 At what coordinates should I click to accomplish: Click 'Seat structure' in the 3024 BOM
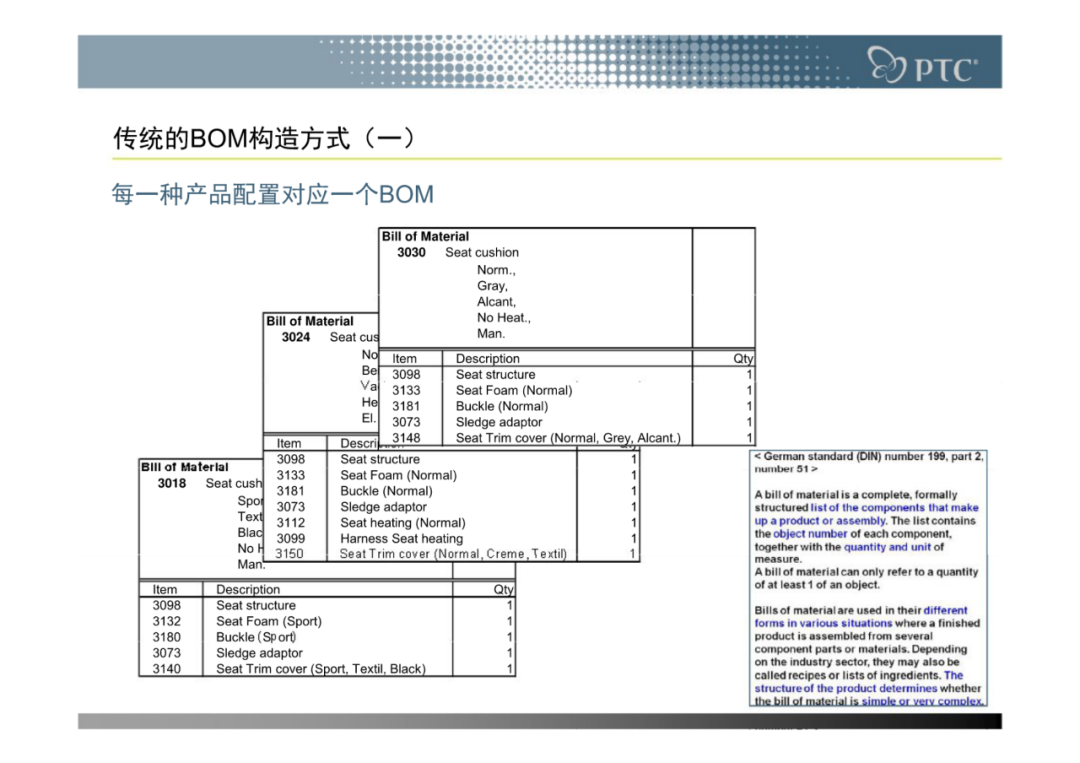pos(380,459)
